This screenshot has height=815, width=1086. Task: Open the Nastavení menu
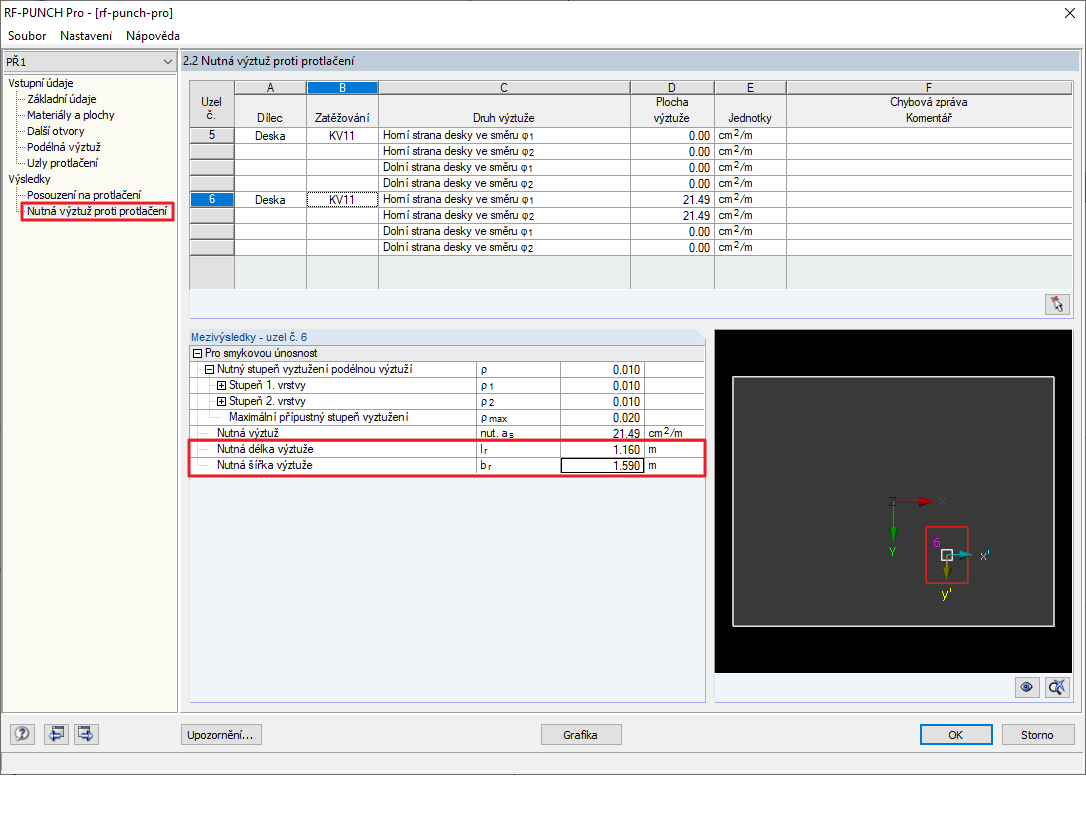point(86,36)
